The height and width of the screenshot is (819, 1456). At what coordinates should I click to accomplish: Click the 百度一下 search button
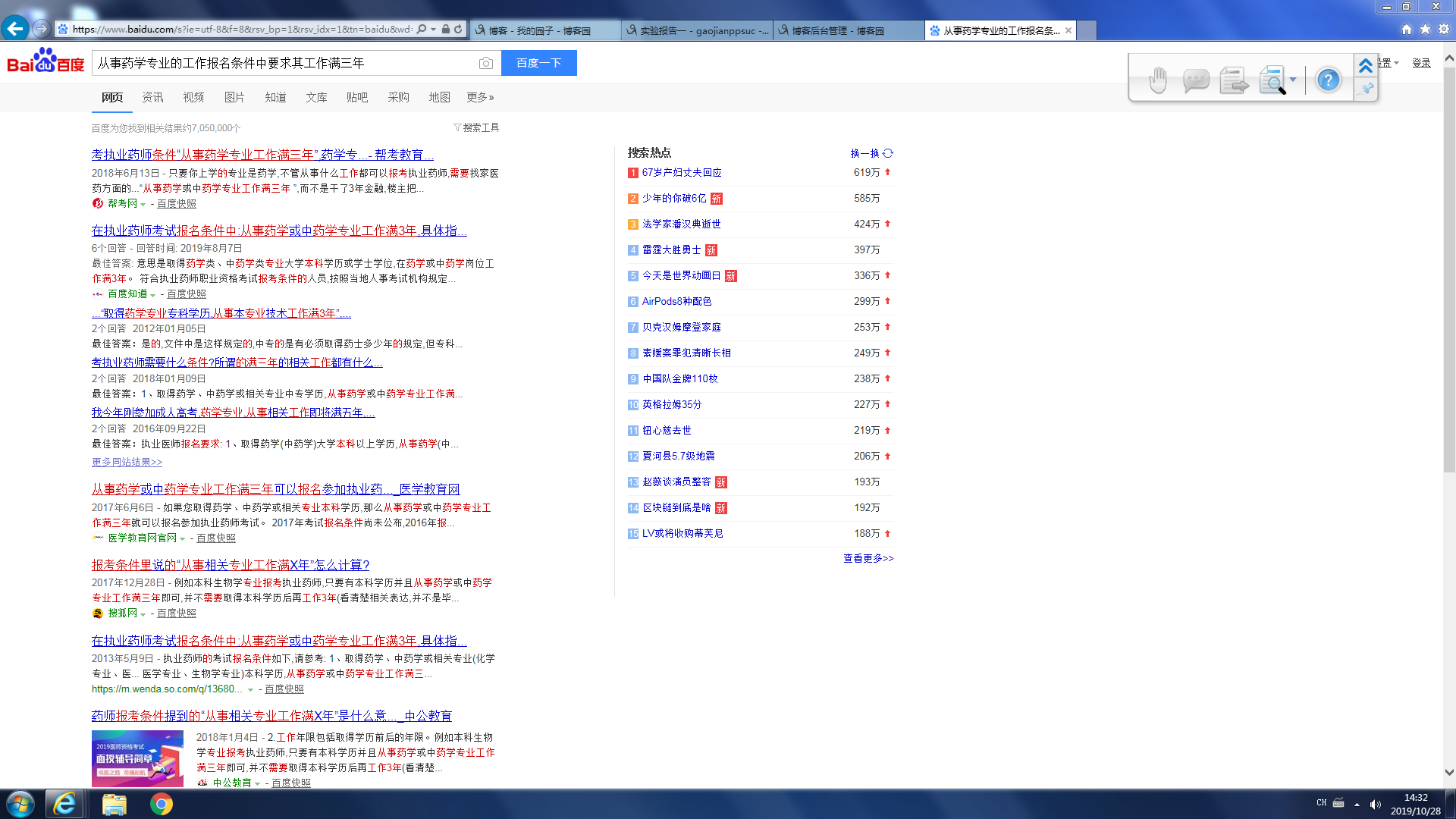(538, 63)
